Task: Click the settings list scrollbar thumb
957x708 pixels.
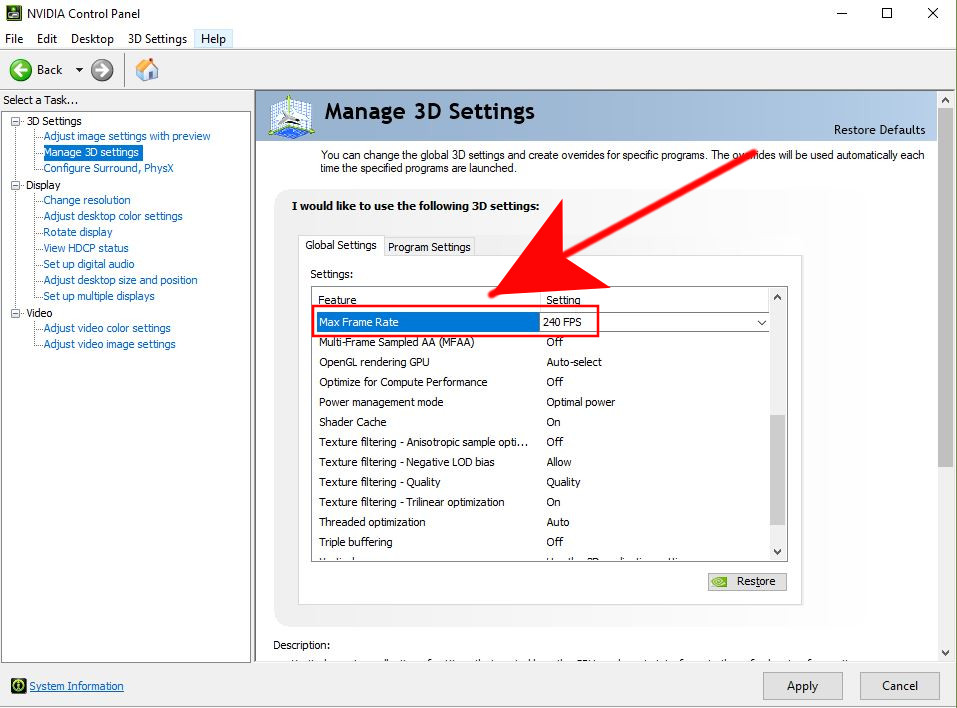Action: click(x=778, y=470)
